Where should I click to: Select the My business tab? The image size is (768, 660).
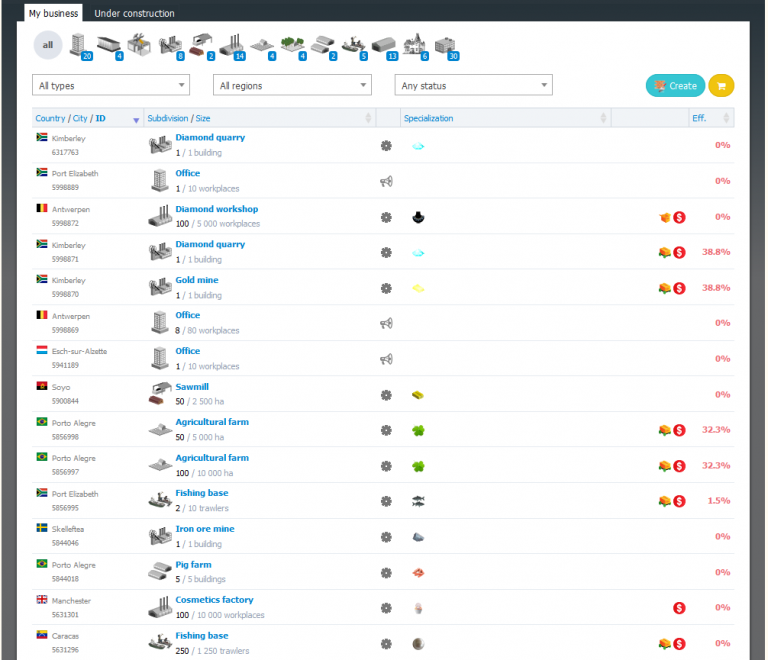point(54,14)
